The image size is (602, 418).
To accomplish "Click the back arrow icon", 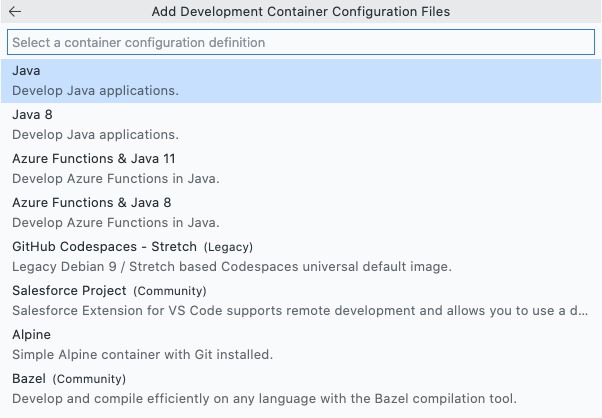I will [x=15, y=12].
